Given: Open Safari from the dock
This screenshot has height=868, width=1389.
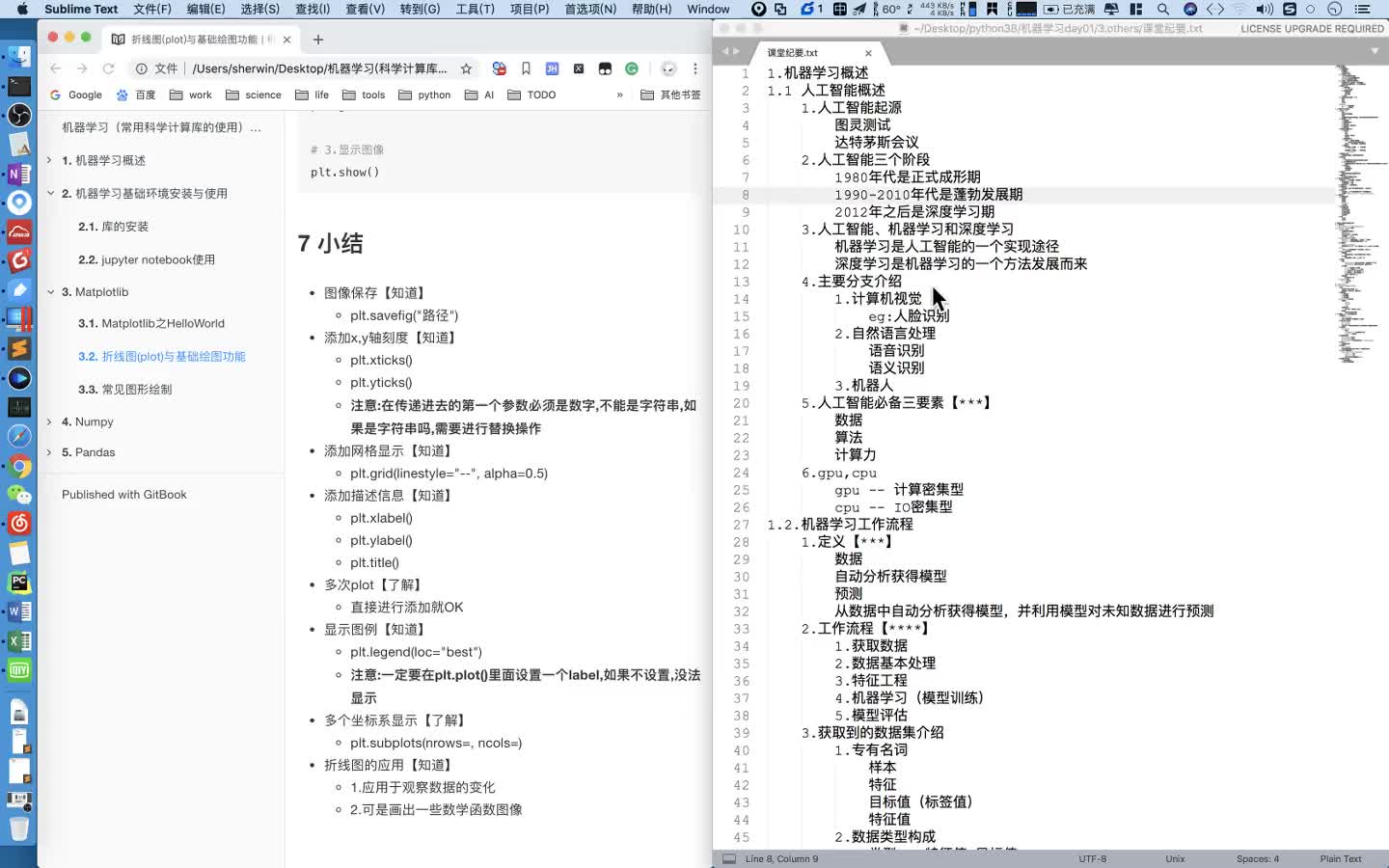Looking at the screenshot, I should [x=18, y=436].
